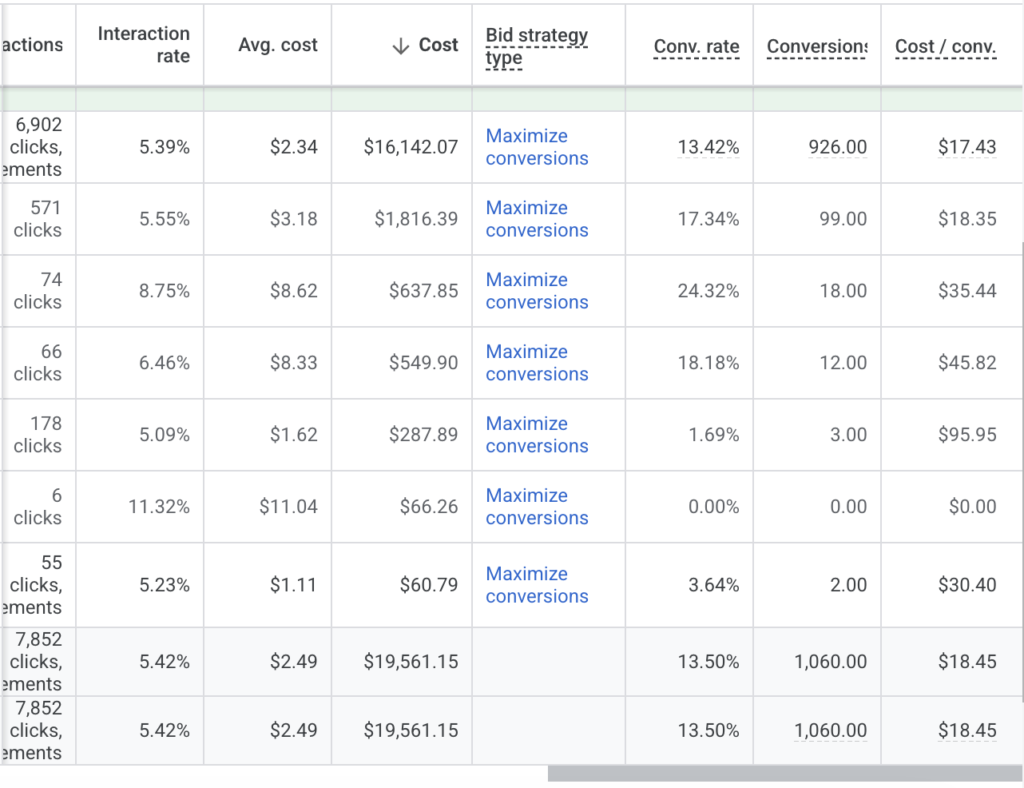Click the Bid strategy type column header
The width and height of the screenshot is (1024, 788).
click(536, 46)
